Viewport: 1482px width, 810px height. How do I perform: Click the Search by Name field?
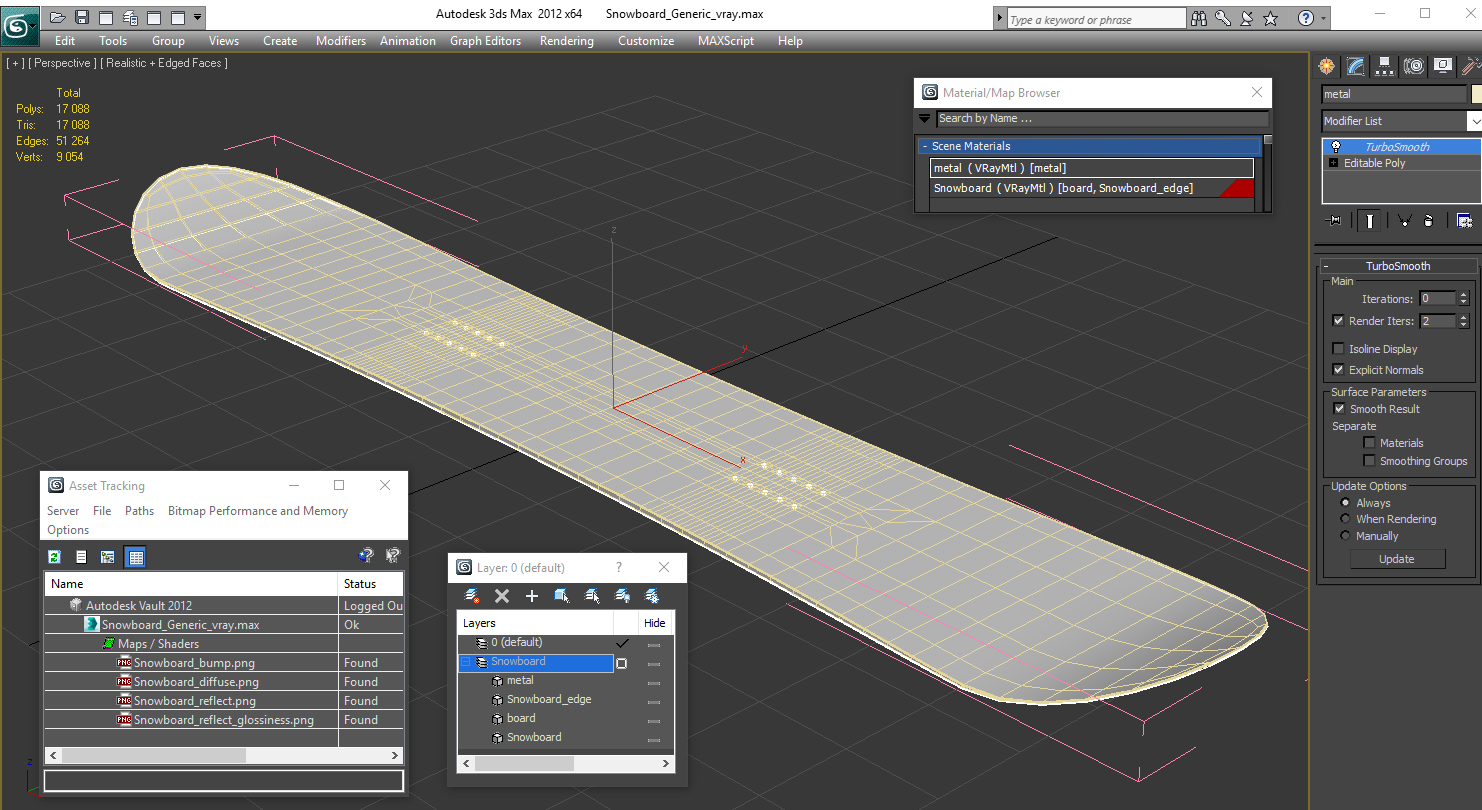click(1102, 118)
